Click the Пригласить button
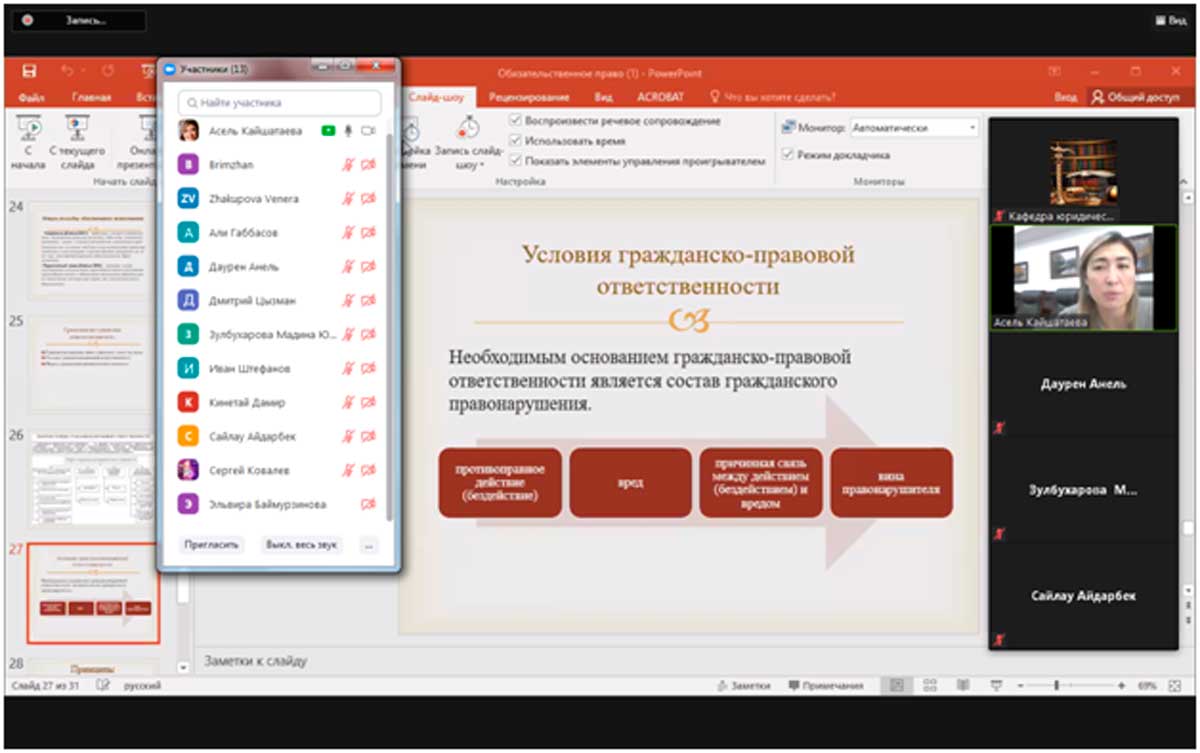The height and width of the screenshot is (753, 1200). click(x=212, y=545)
